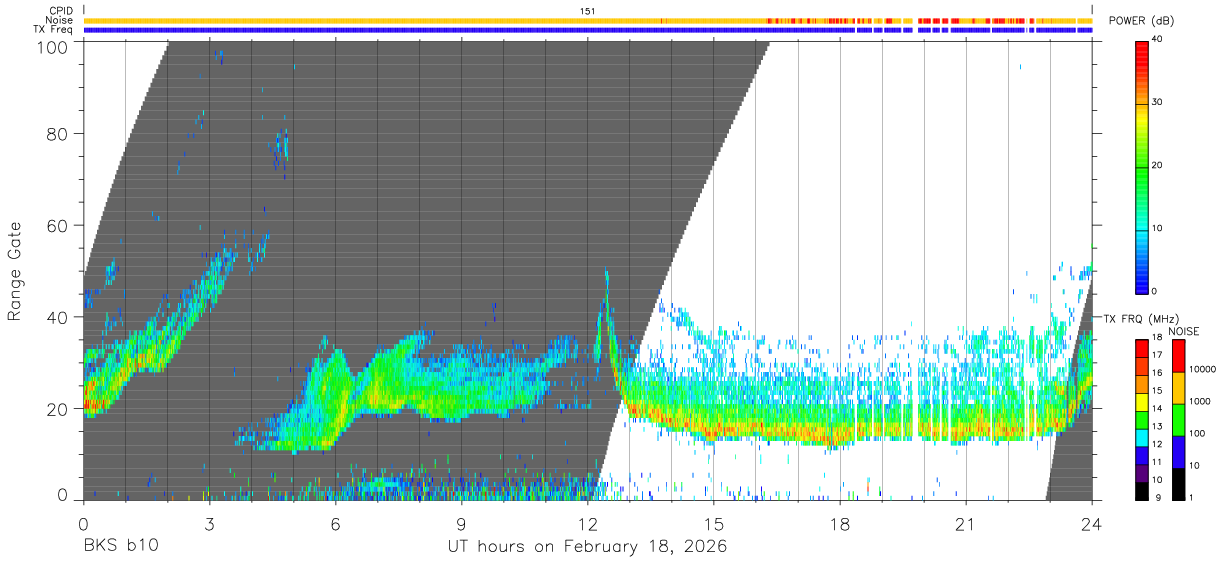Image resolution: width=1228 pixels, height=567 pixels.
Task: Pick the orange NOISE swatch above 1000
Action: [x=1177, y=387]
